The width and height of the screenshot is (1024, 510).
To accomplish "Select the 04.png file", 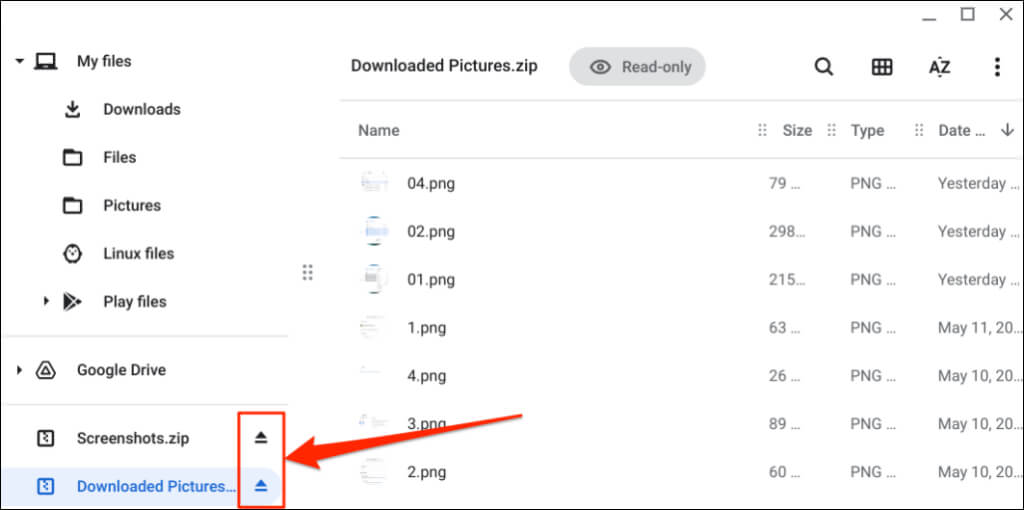I will click(431, 183).
